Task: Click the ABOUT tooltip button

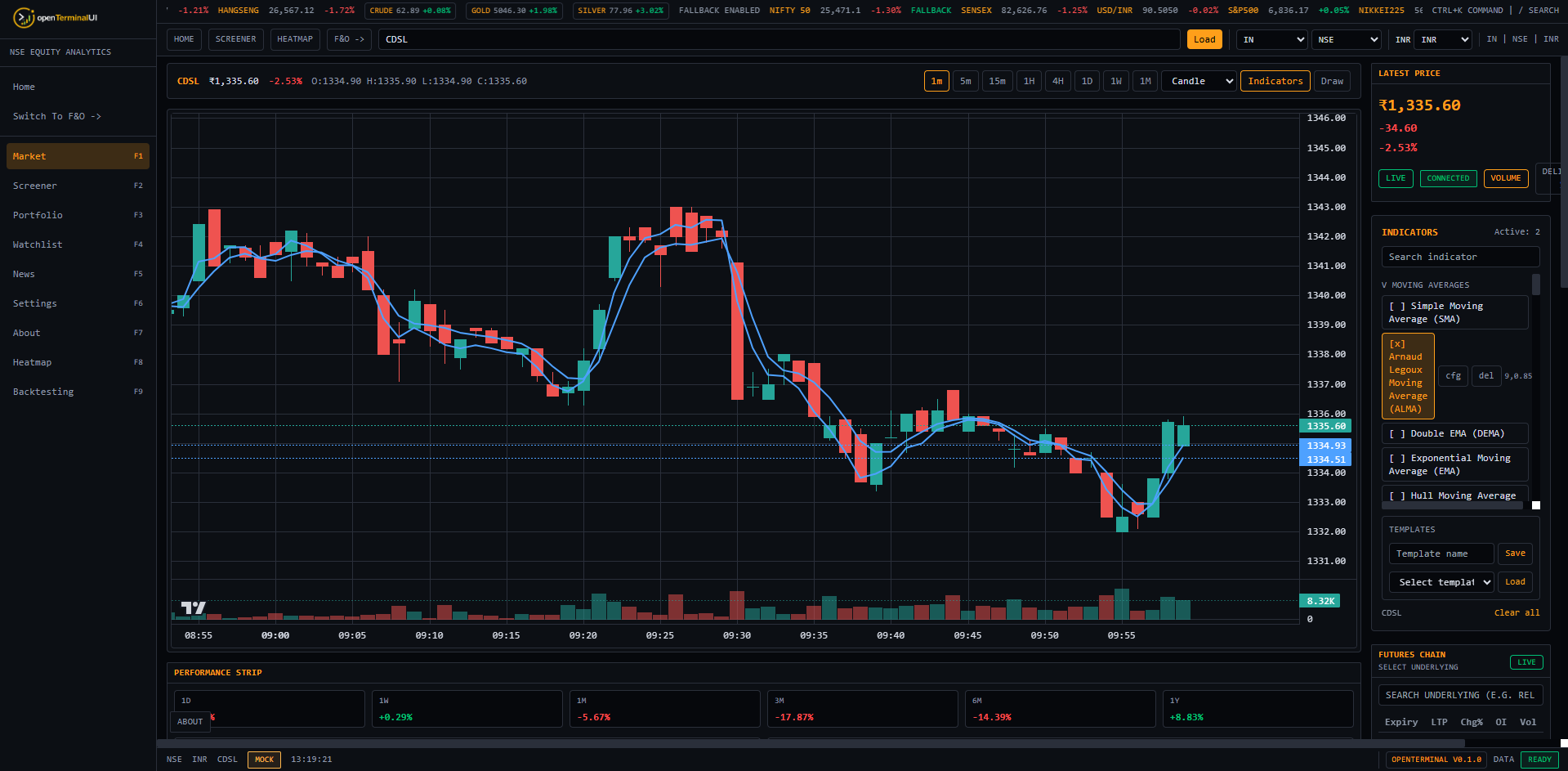Action: point(190,722)
